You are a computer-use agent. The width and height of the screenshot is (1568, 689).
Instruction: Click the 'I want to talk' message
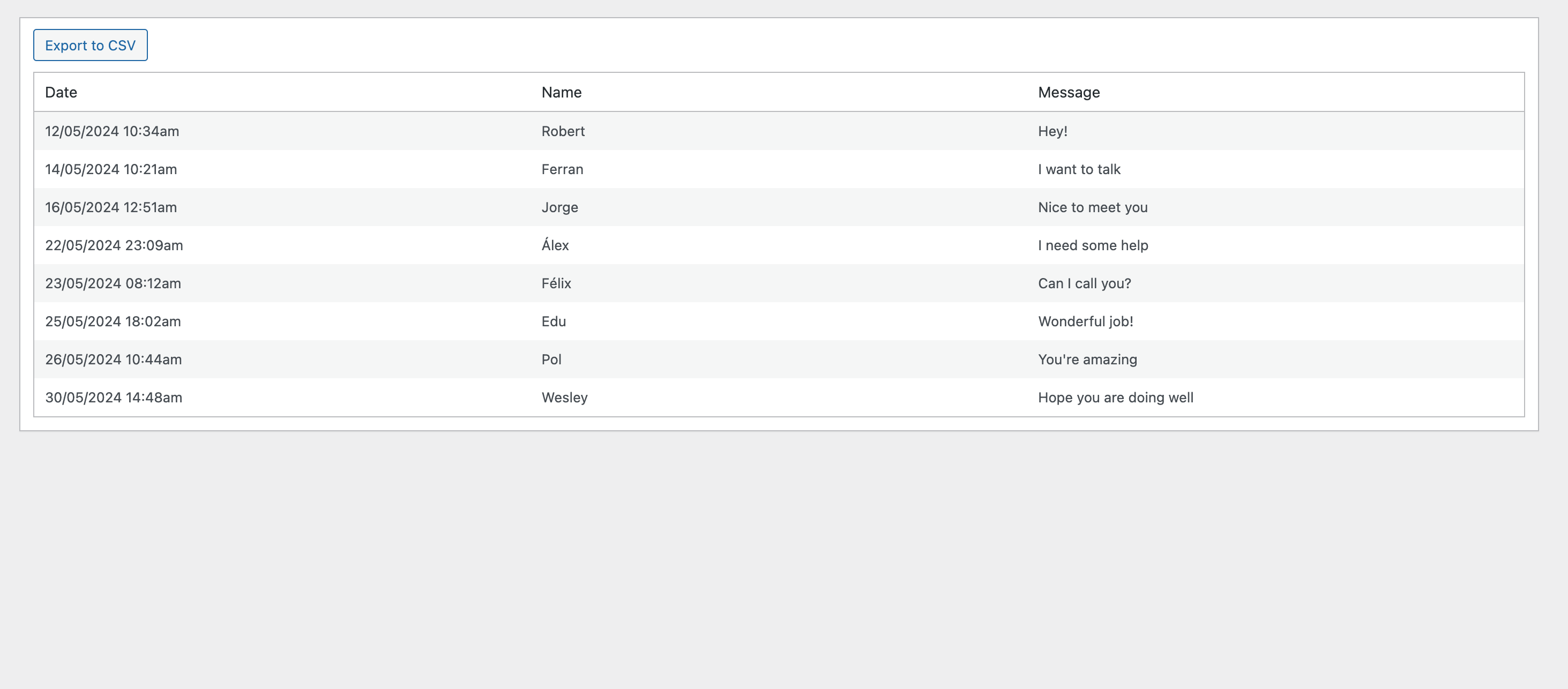[x=1079, y=169]
